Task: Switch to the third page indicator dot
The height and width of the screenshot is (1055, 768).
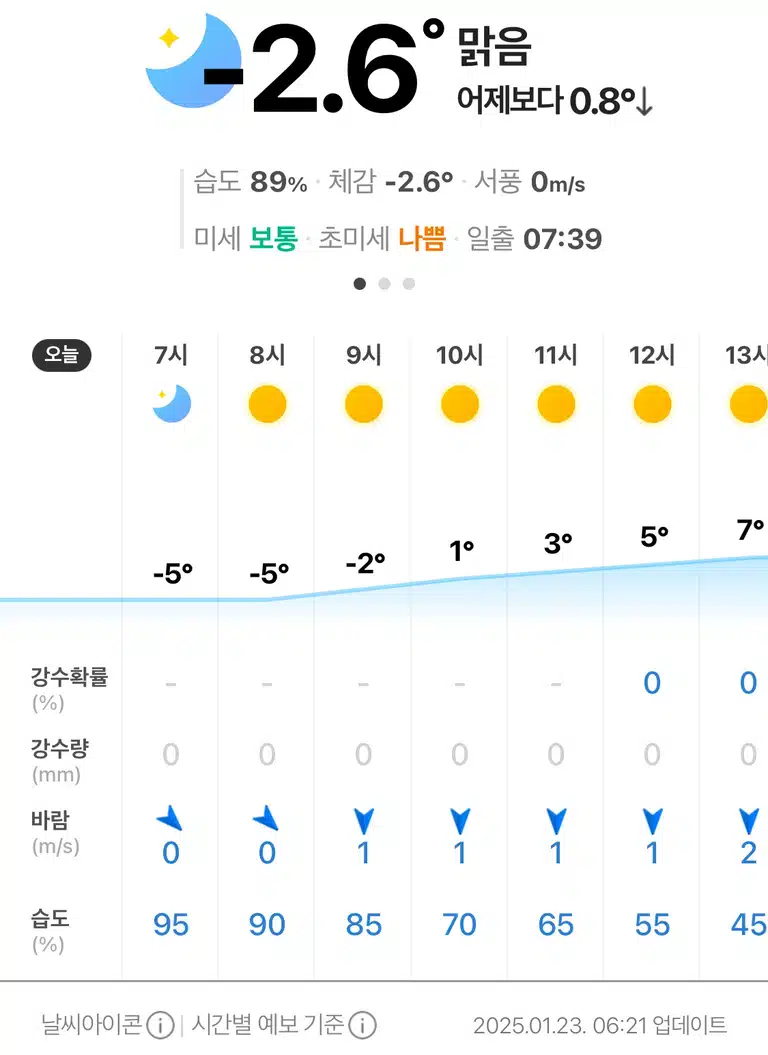Action: pyautogui.click(x=409, y=284)
